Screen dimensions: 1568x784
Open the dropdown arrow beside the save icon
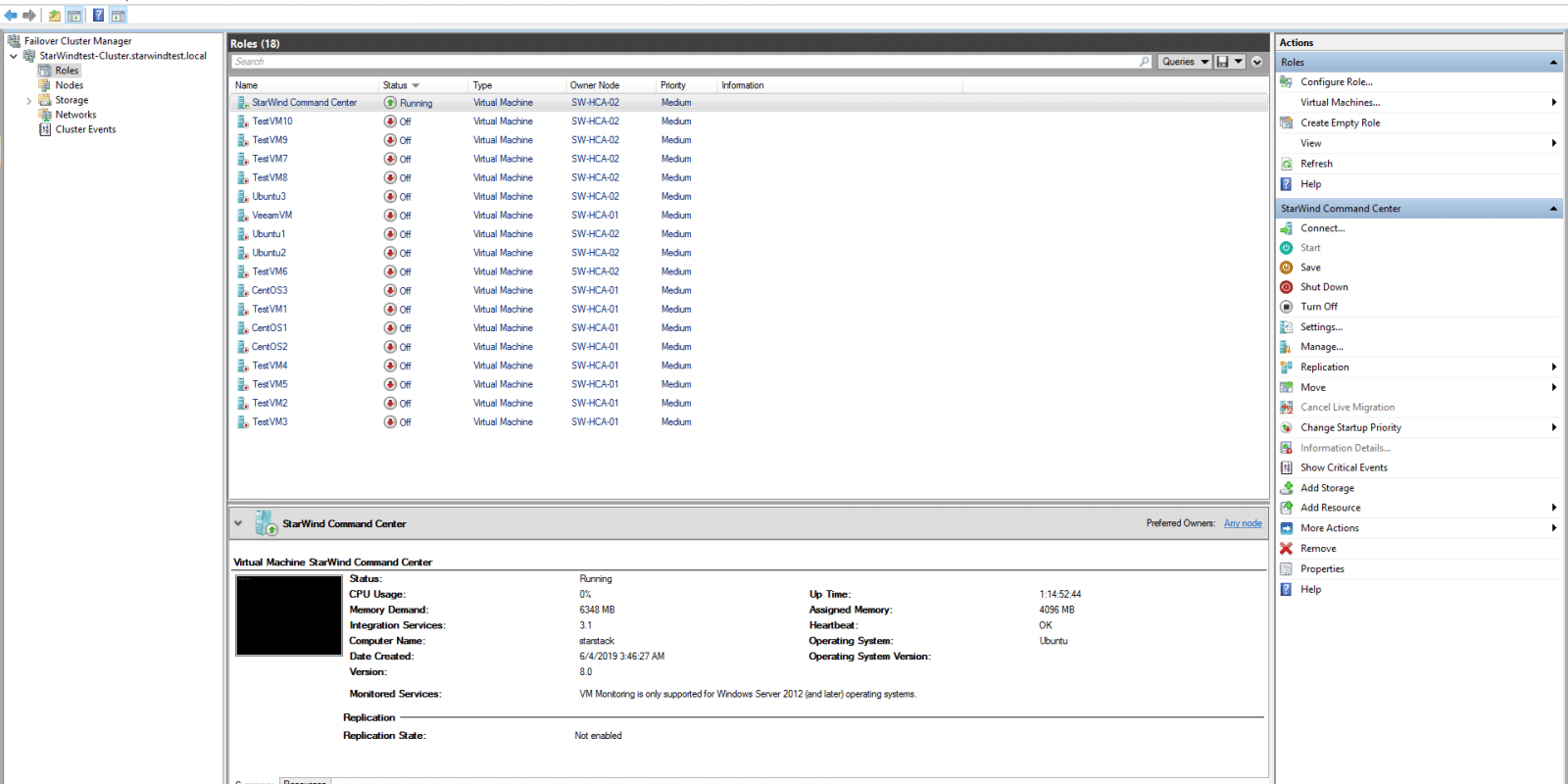[x=1239, y=62]
